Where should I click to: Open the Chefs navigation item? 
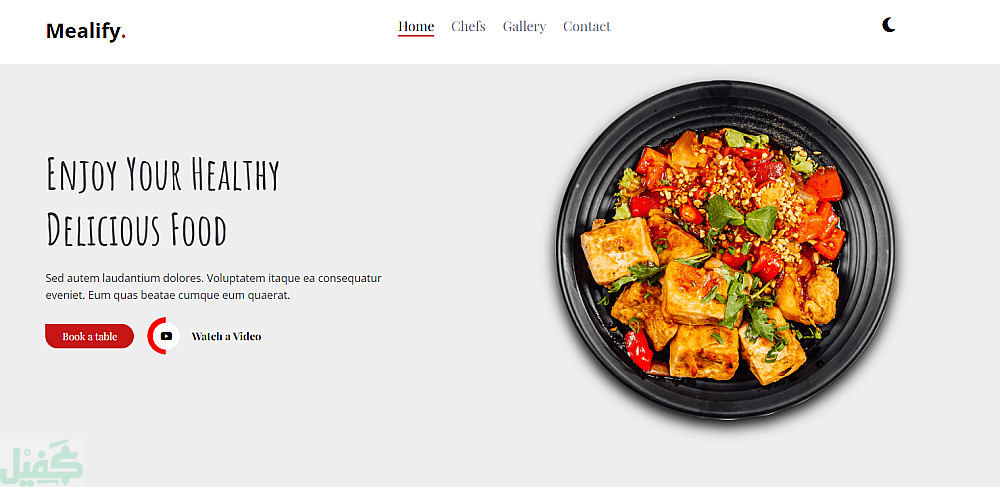click(x=468, y=26)
